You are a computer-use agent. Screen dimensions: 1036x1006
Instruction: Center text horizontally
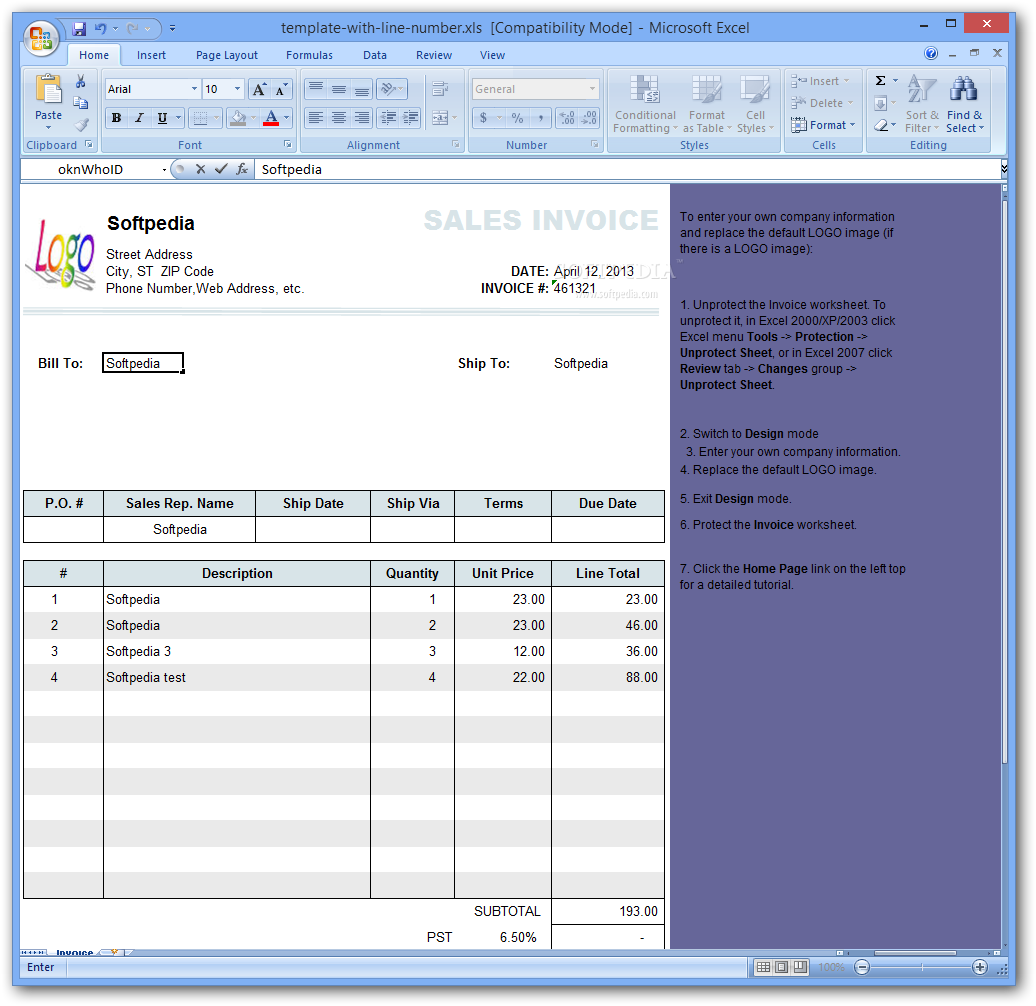[338, 118]
